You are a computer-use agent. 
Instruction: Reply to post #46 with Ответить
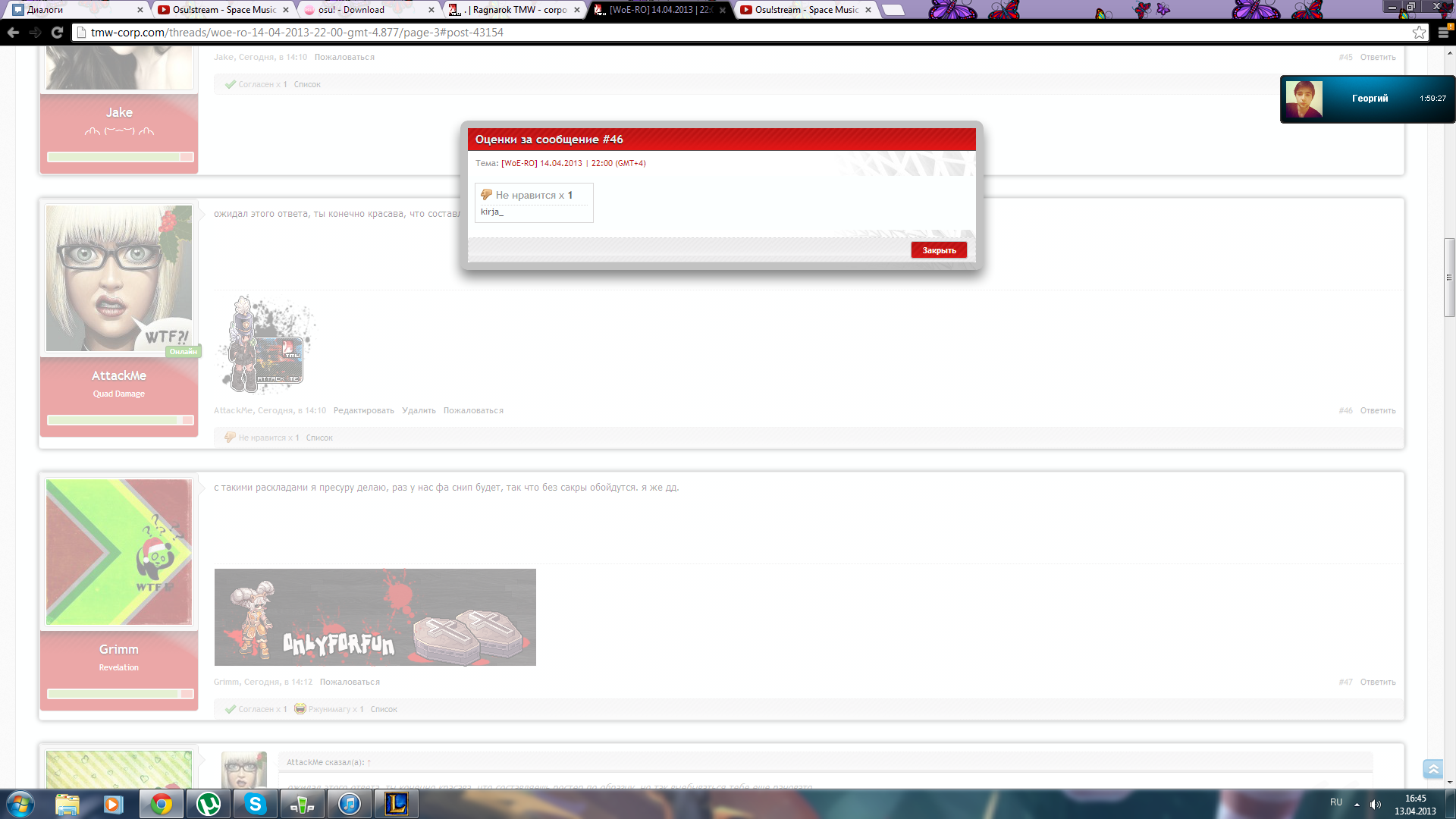(x=1378, y=410)
